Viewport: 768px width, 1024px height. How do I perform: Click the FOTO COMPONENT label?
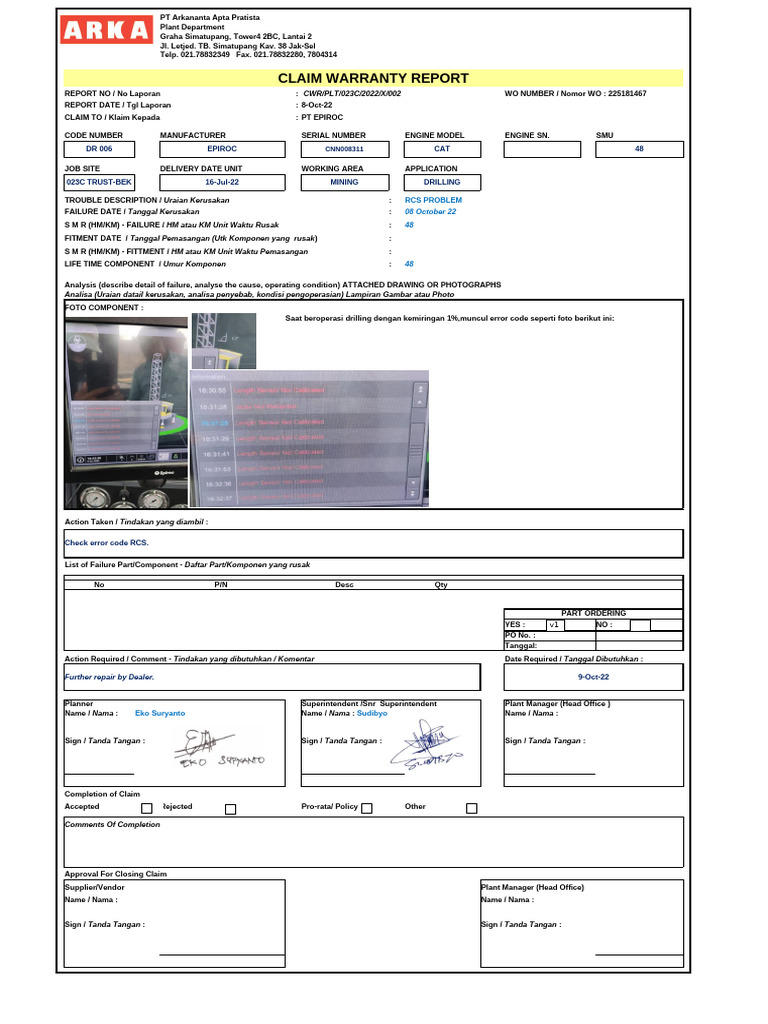click(x=103, y=308)
